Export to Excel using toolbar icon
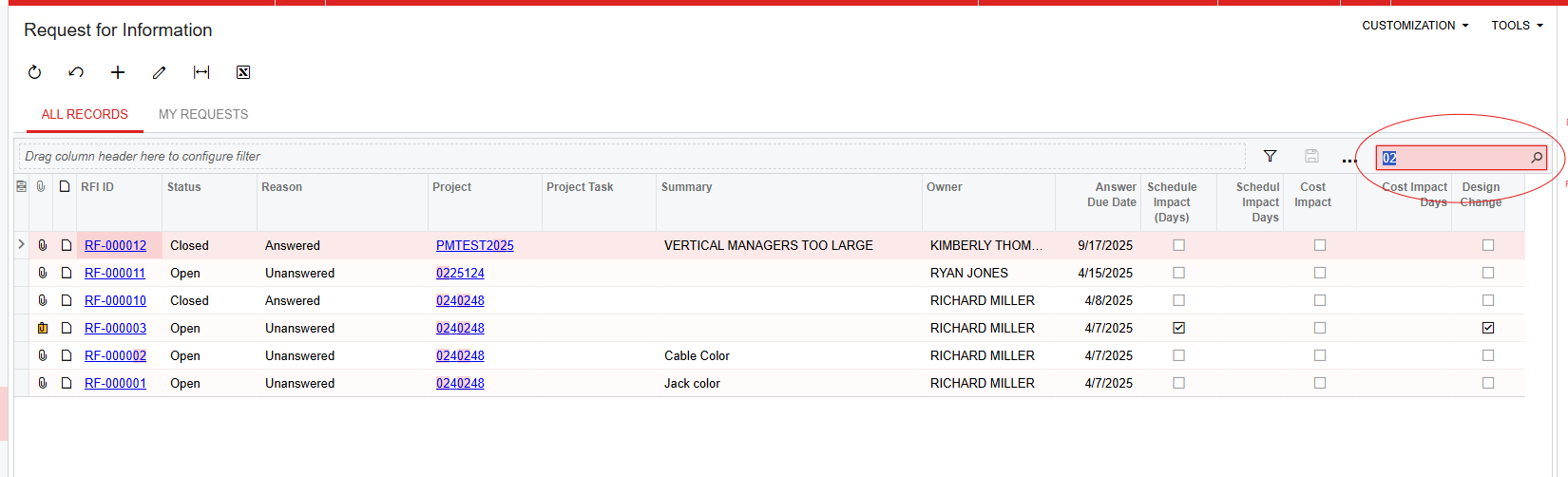The width and height of the screenshot is (1568, 477). click(243, 72)
